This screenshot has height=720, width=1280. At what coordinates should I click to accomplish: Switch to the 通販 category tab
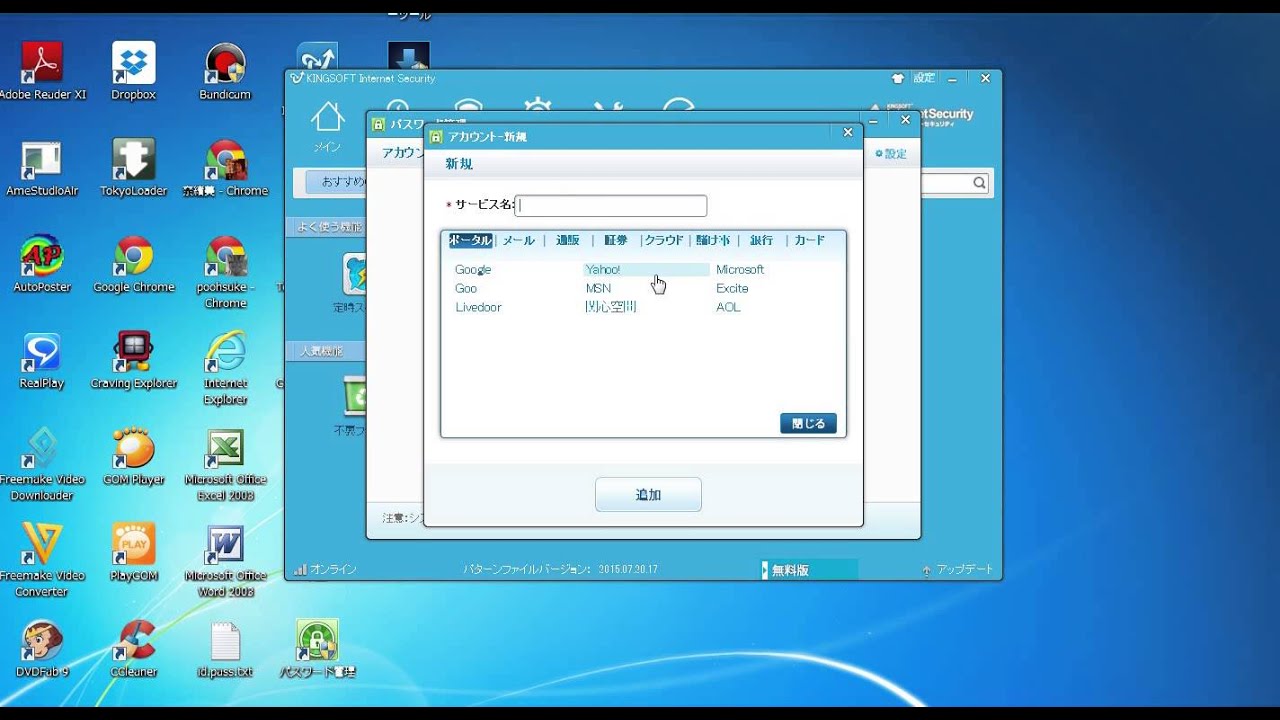click(x=567, y=240)
